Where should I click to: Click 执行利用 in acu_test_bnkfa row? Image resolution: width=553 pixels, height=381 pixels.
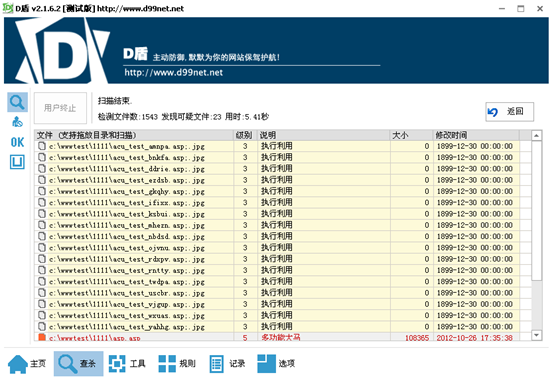click(x=276, y=157)
